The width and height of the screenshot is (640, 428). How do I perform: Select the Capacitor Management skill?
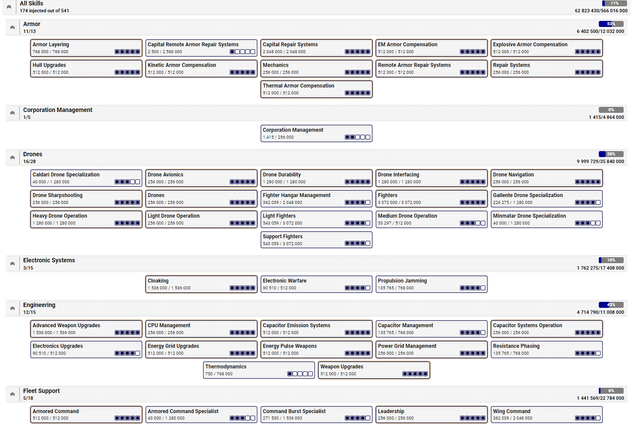(431, 329)
